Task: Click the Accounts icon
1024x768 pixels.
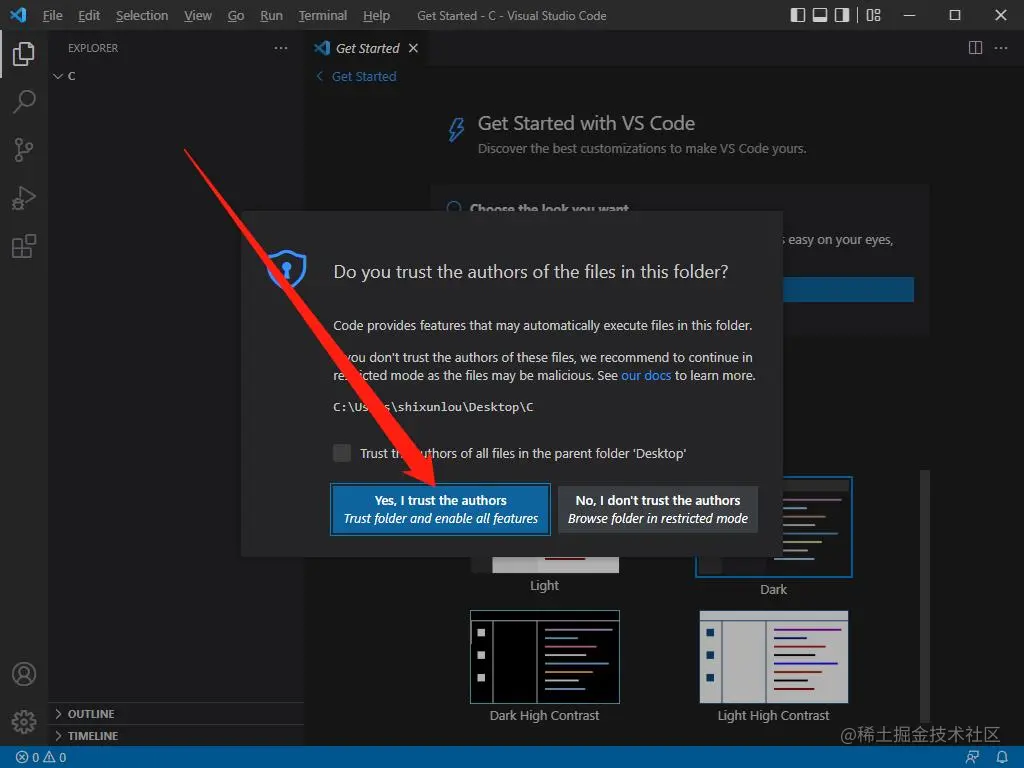Action: click(24, 674)
